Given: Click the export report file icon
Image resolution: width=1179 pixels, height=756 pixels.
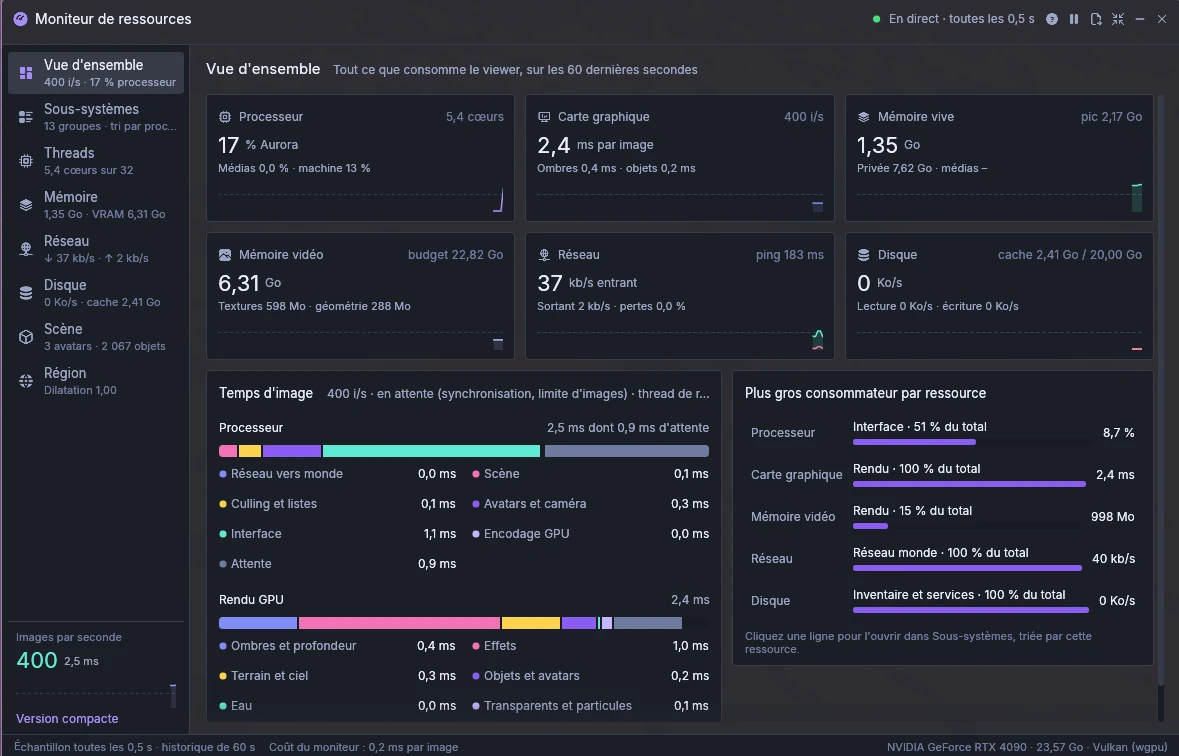Looking at the screenshot, I should (1096, 19).
